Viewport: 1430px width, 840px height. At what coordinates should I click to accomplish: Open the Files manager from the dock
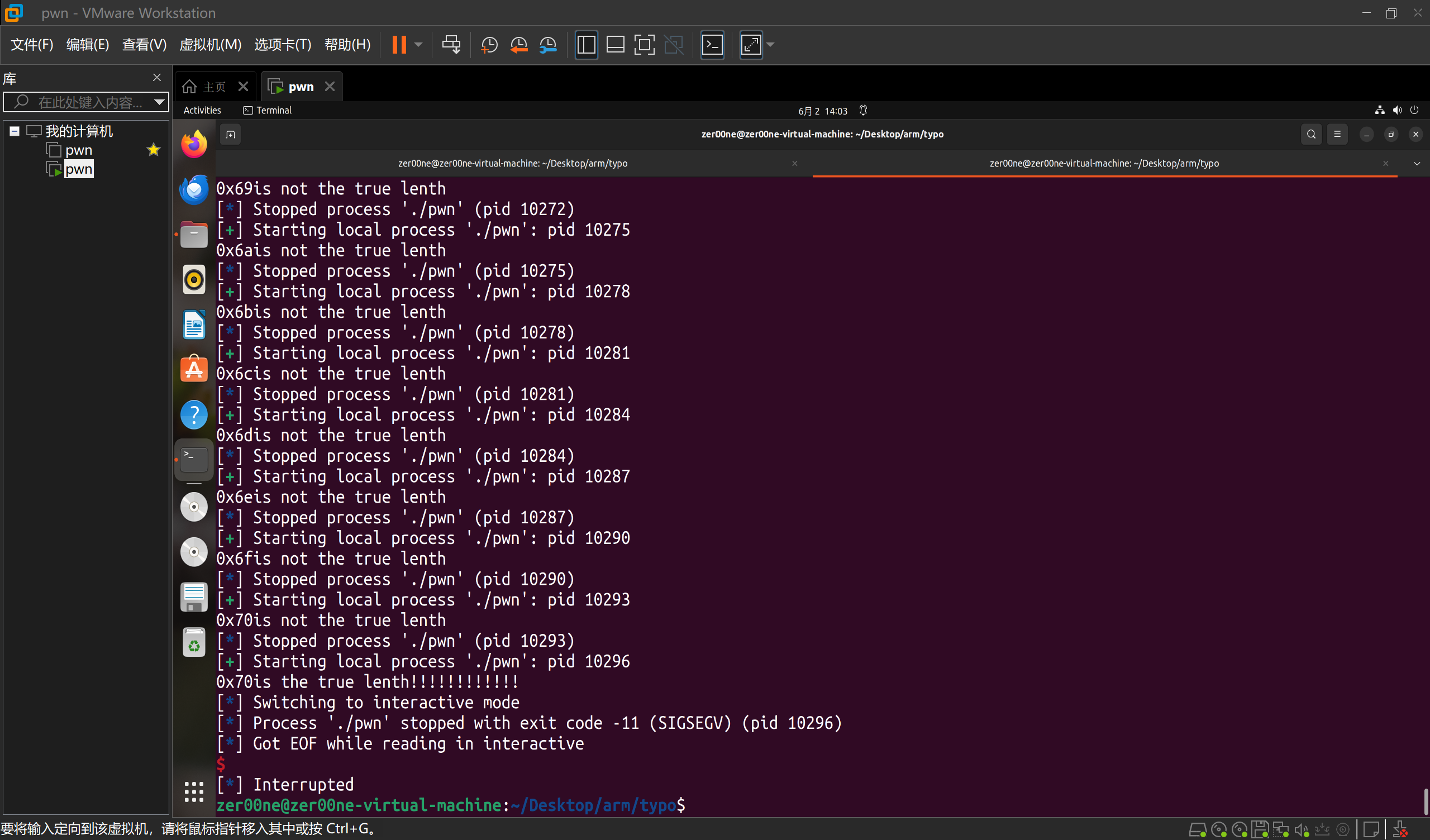[x=194, y=235]
